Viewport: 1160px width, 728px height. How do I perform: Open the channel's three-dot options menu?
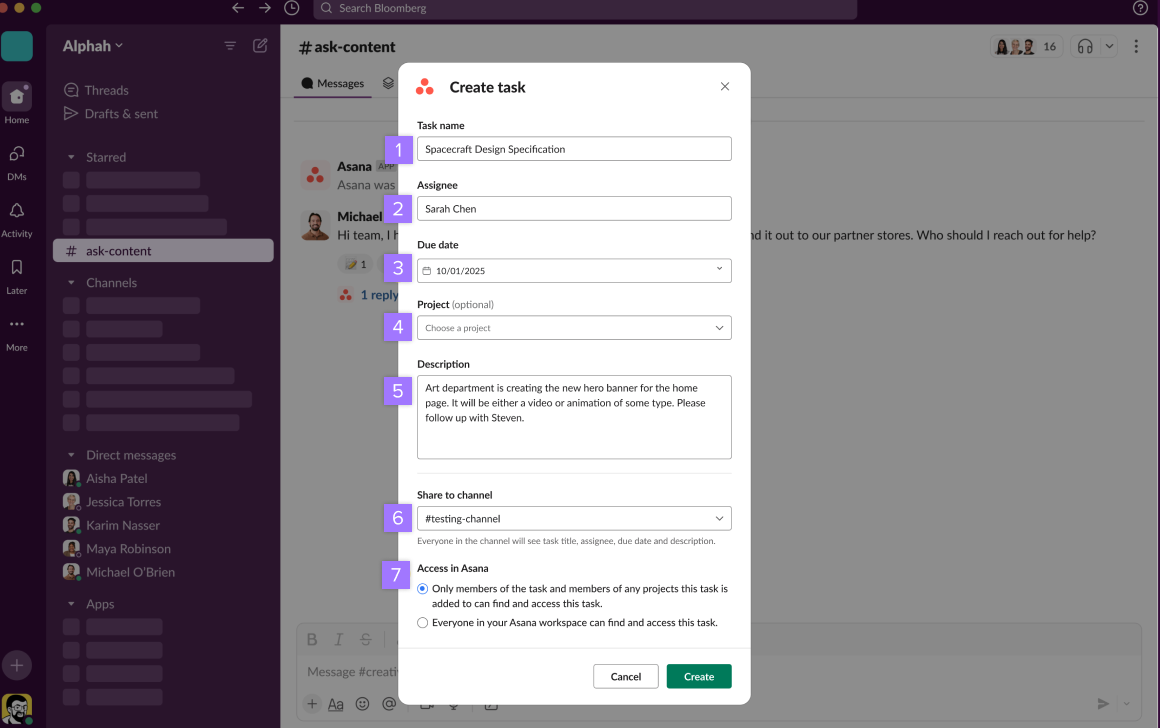pyautogui.click(x=1136, y=47)
